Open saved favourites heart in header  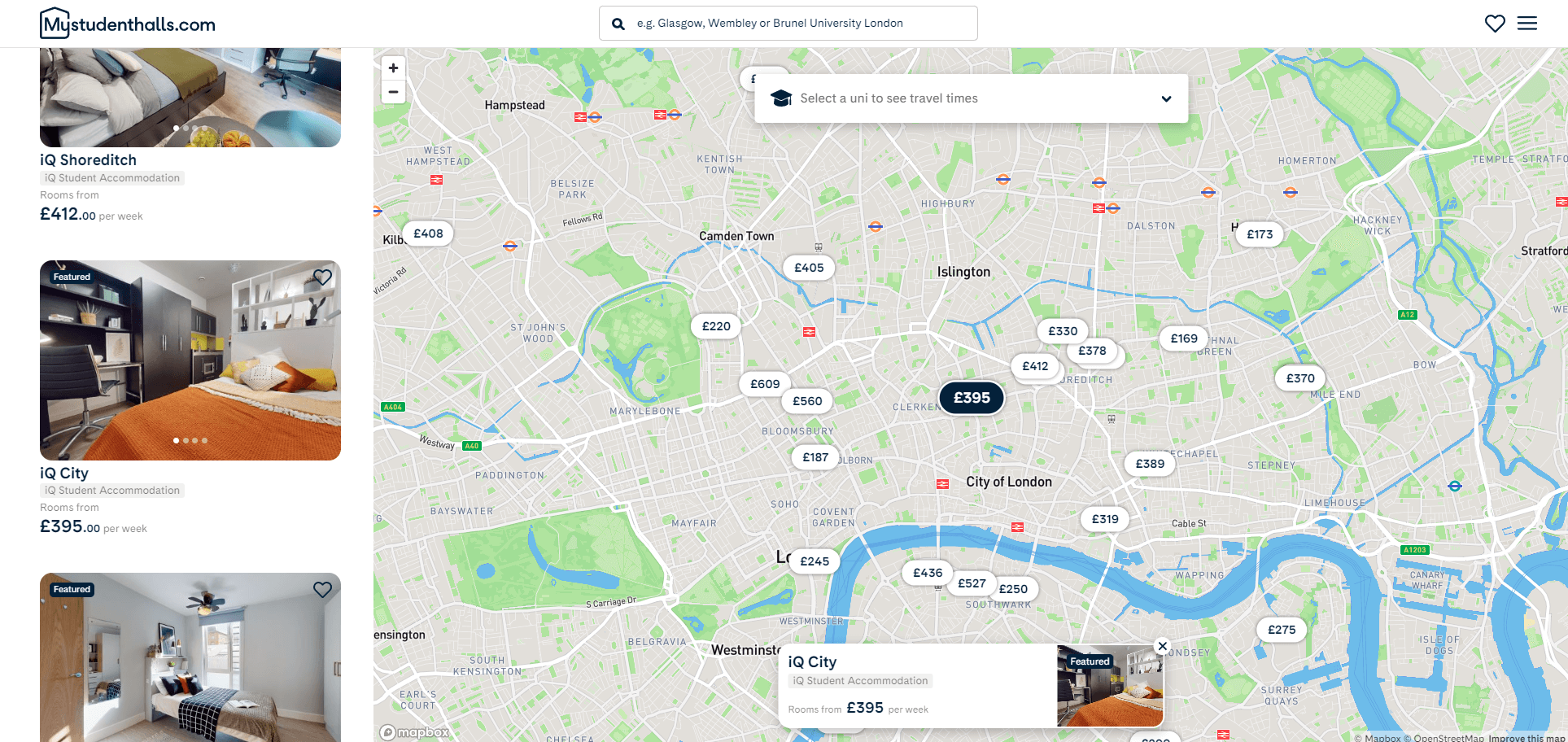1495,24
